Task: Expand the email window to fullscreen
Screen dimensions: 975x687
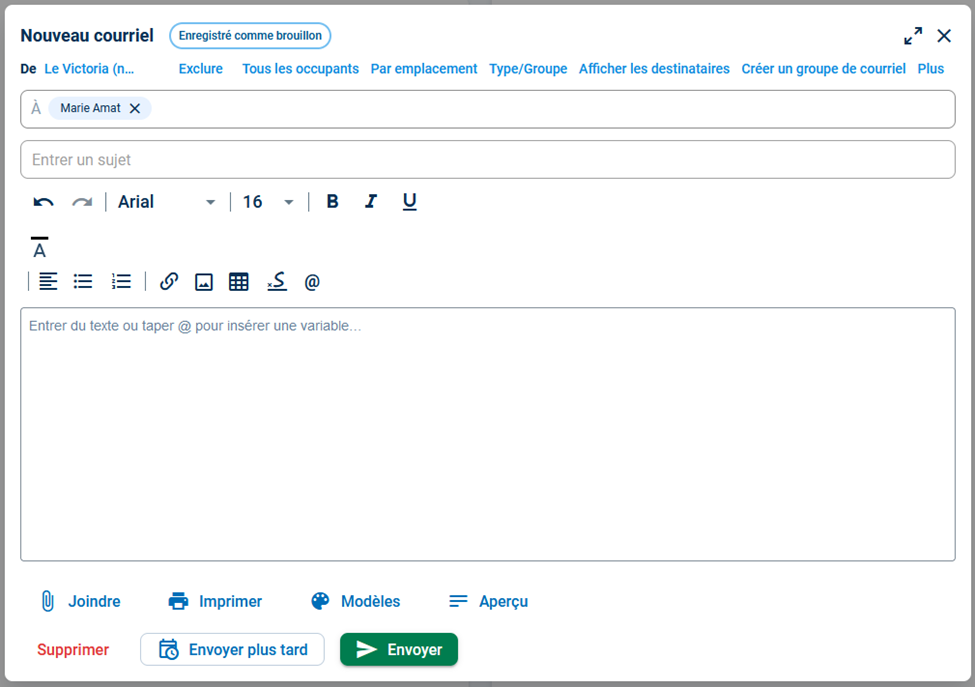Action: point(913,36)
